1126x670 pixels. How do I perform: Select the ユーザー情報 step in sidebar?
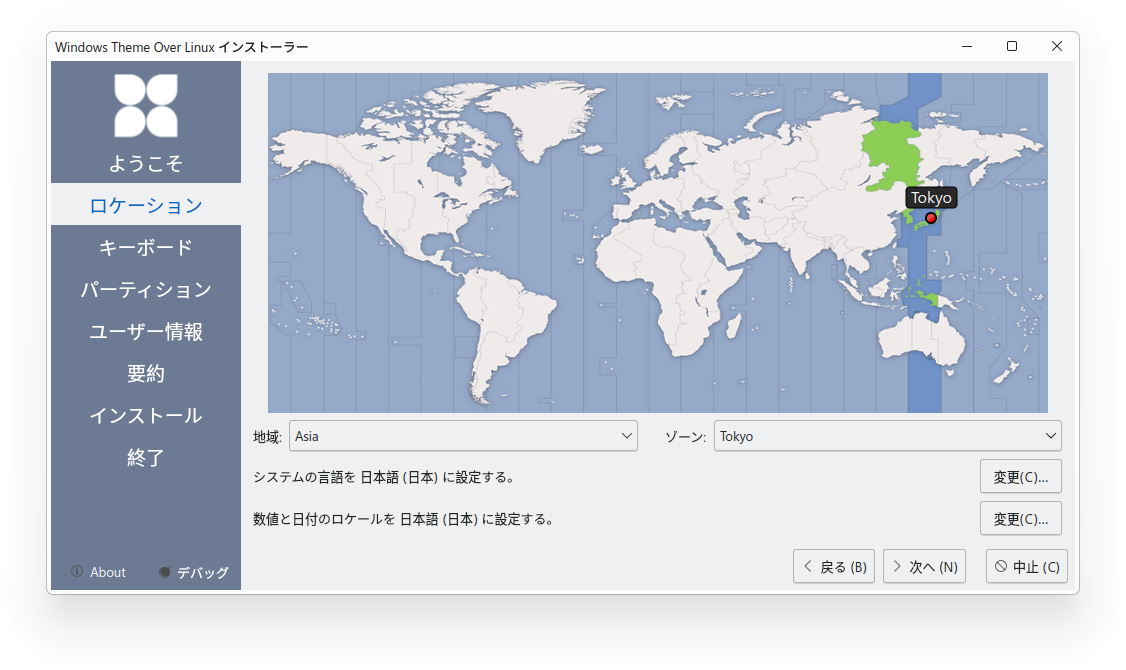[146, 332]
